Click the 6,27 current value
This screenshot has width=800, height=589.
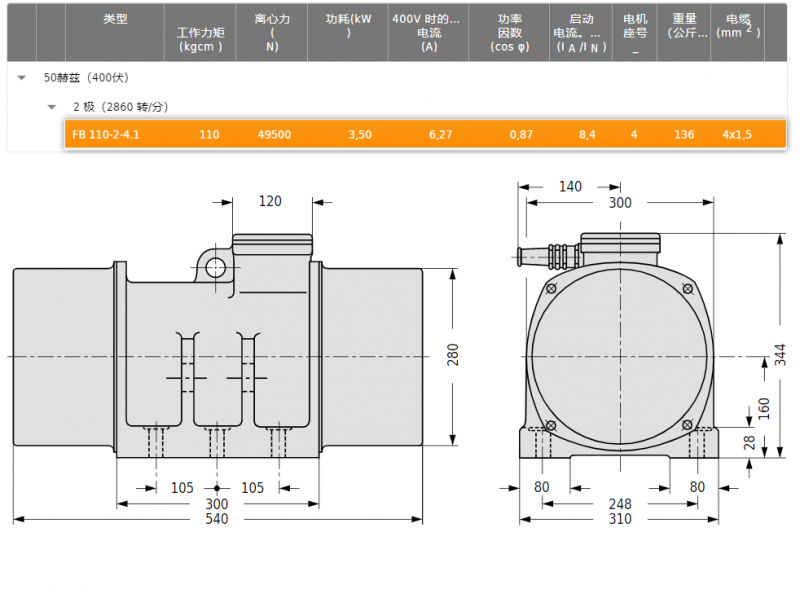(440, 135)
